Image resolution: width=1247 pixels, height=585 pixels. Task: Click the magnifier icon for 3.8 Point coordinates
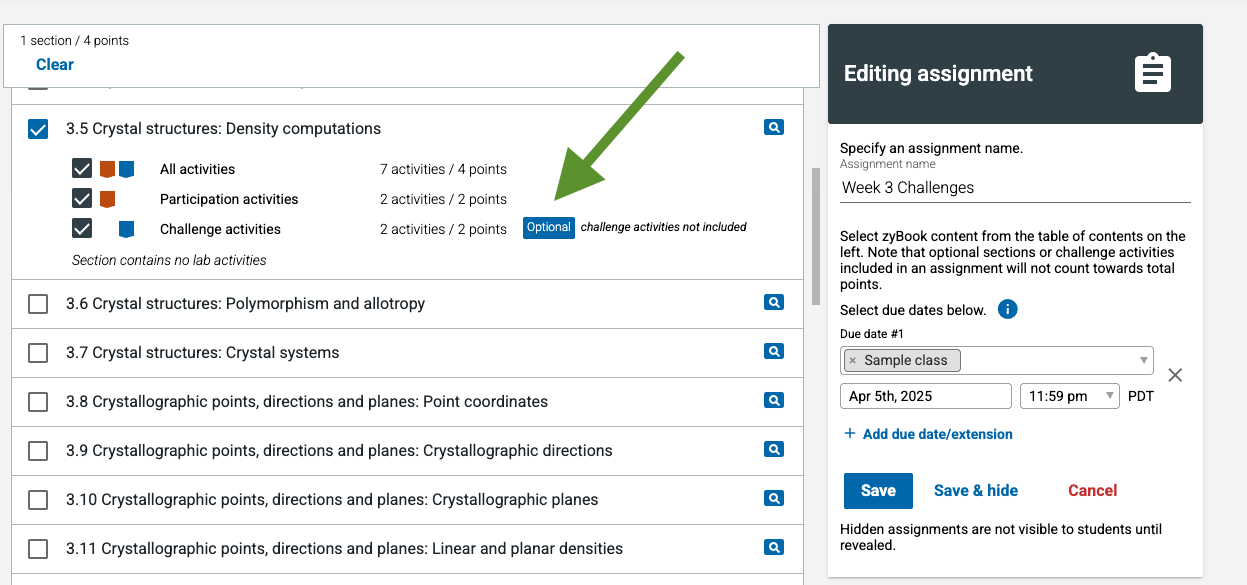pyautogui.click(x=773, y=400)
